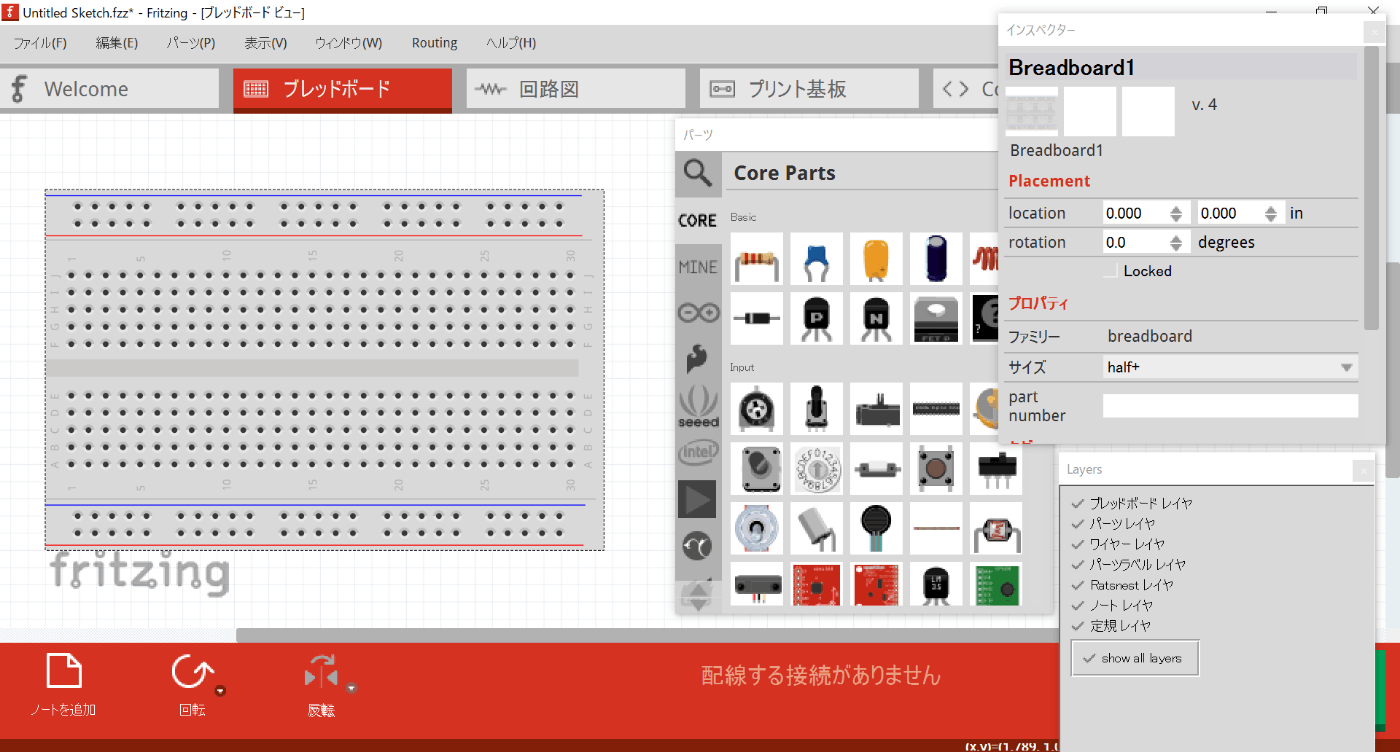Image resolution: width=1400 pixels, height=752 pixels.
Task: Open the ヘルプ(H) menu
Action: [x=511, y=43]
